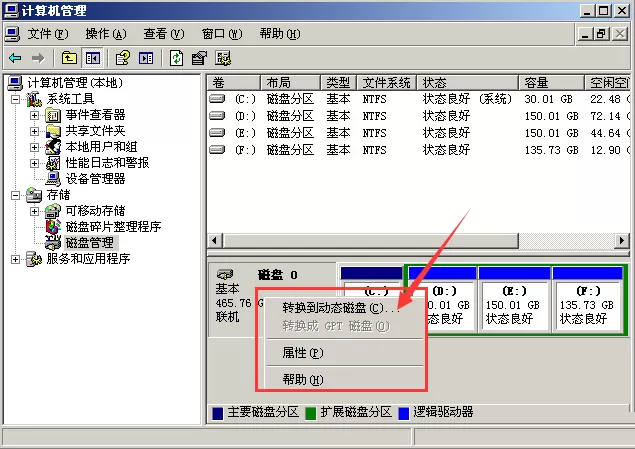Toggle the show/hide console tree toolbar icon

(x=92, y=58)
